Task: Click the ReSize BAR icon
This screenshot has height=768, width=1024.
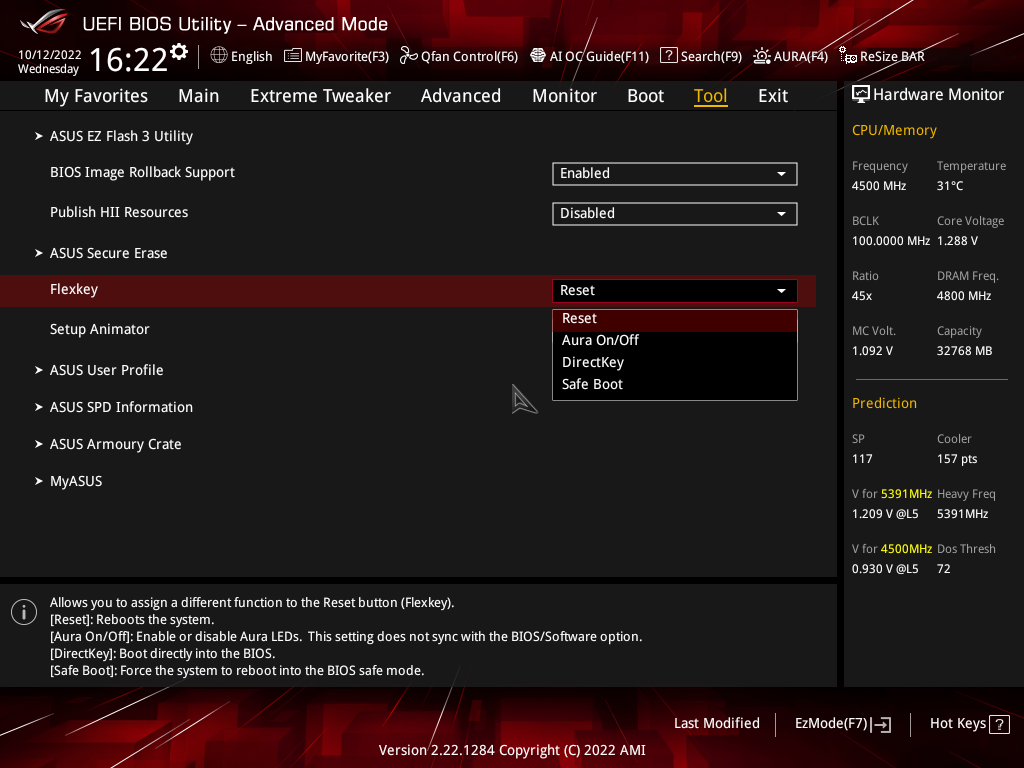Action: (848, 56)
